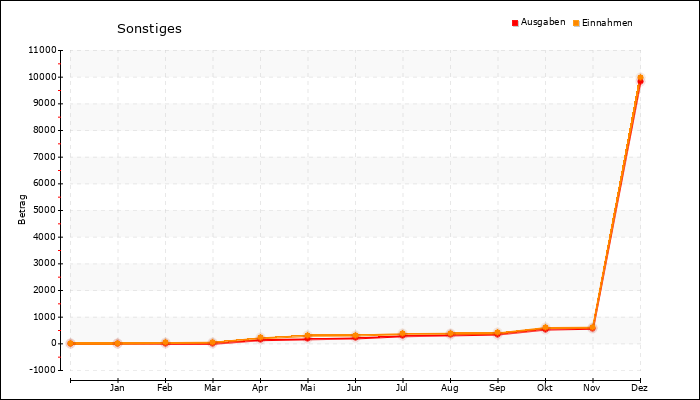700x400 pixels.
Task: Click the Feb x-axis label
Action: [x=165, y=387]
